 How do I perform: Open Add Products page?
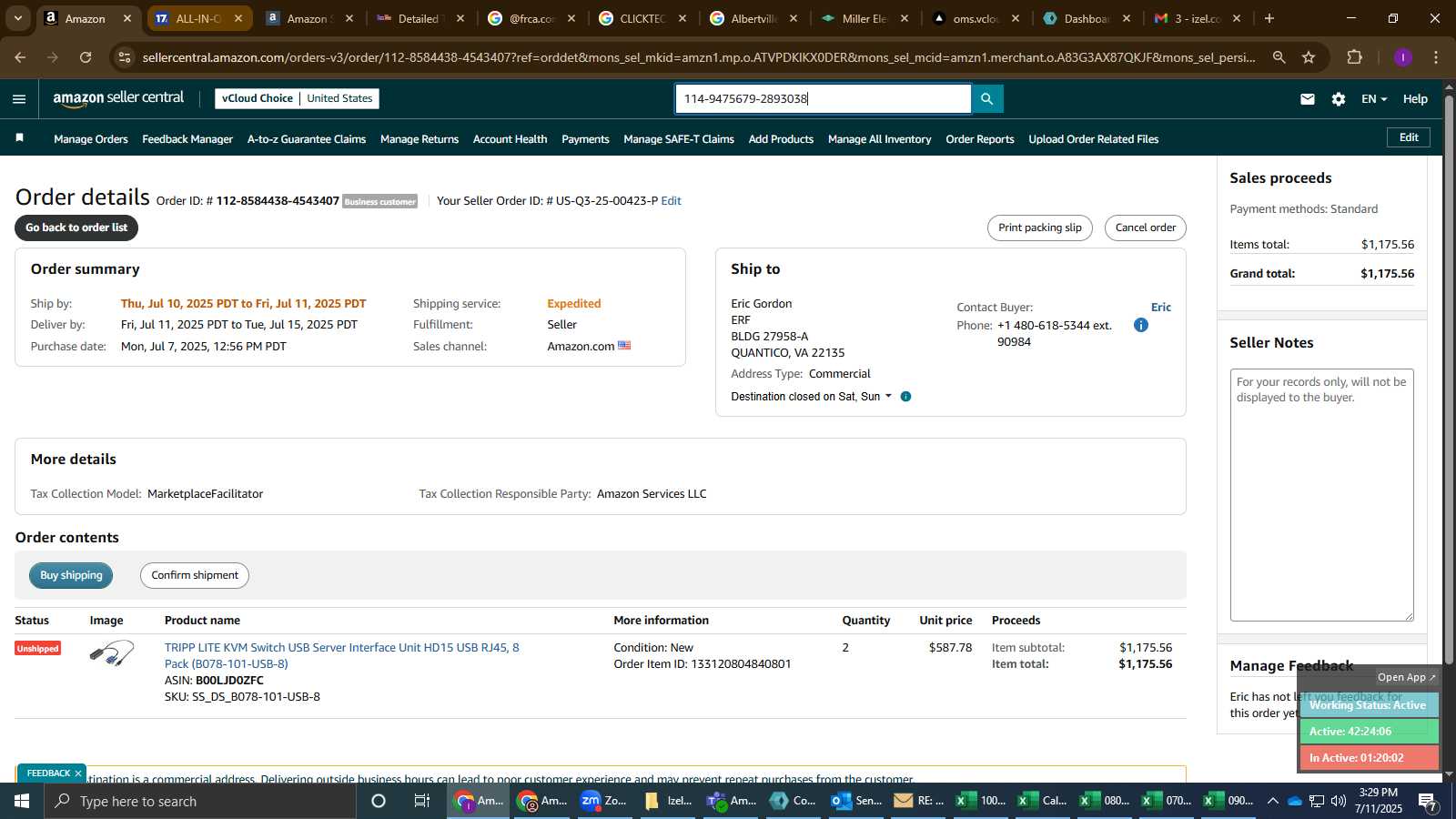pyautogui.click(x=781, y=139)
